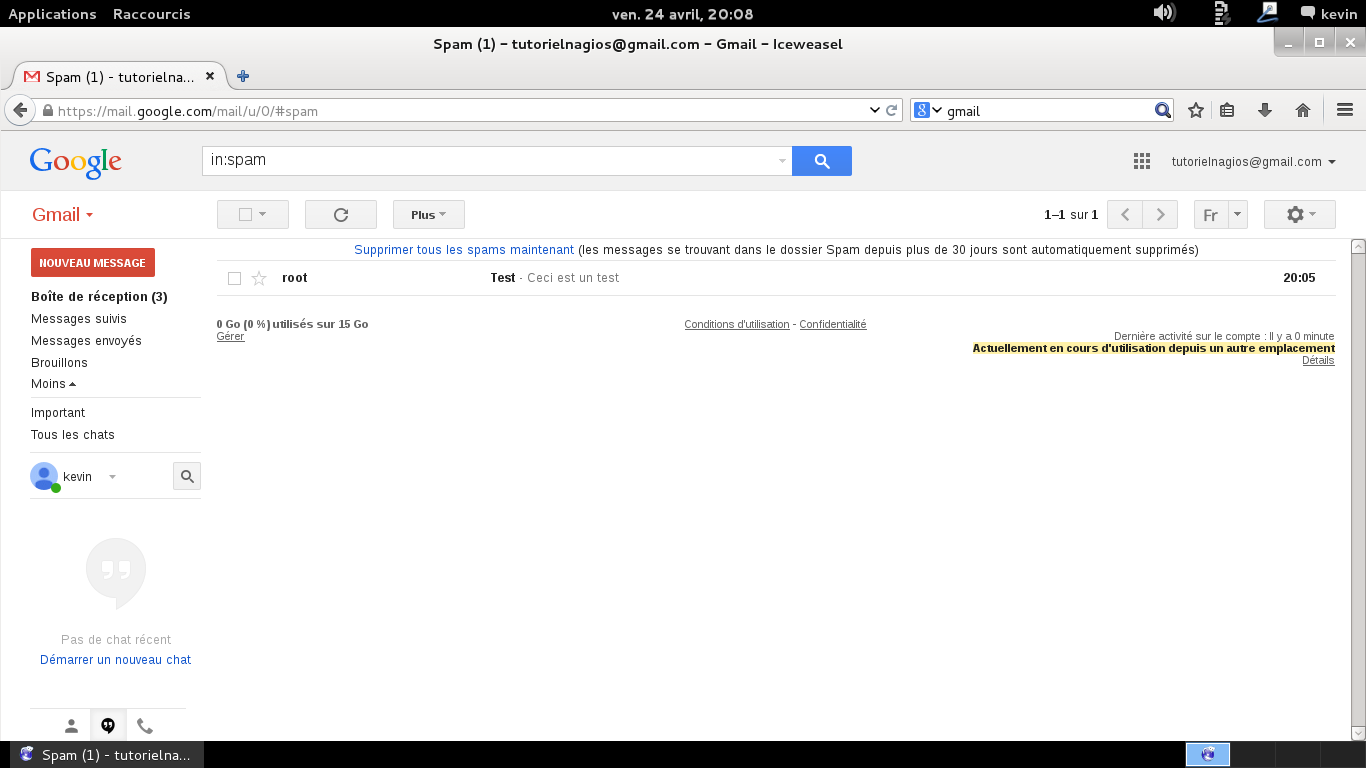Open input tools language arrow beside Fr

pyautogui.click(x=1238, y=215)
